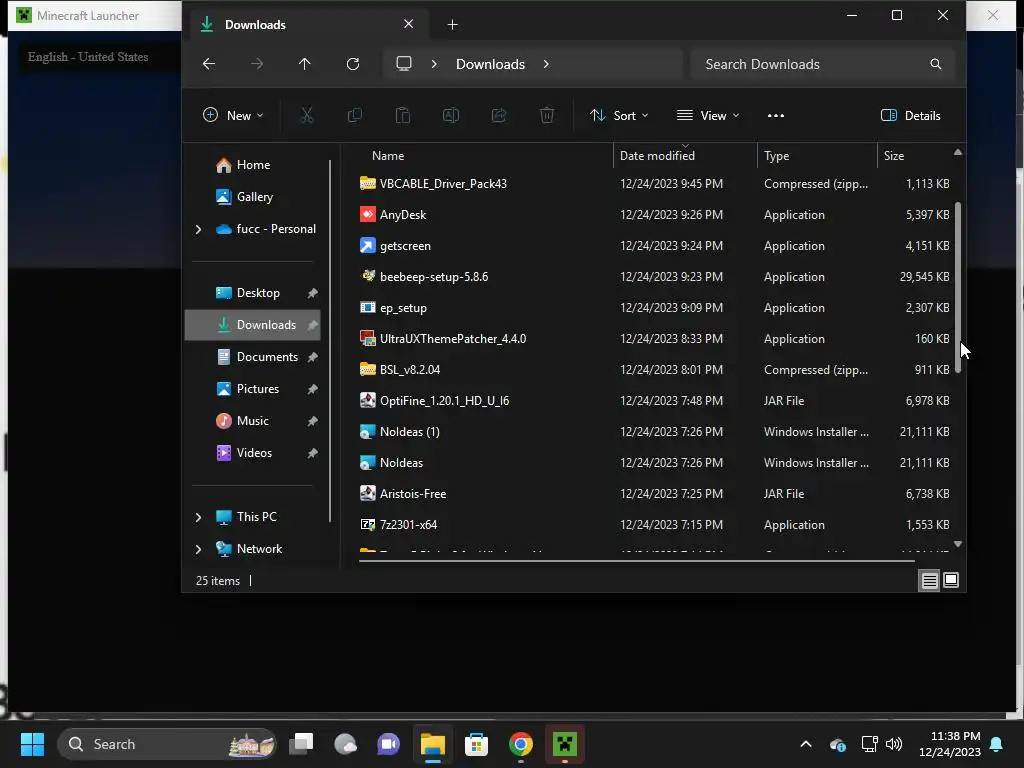Expand fucc - Personal tree node
1024x768 pixels.
(x=199, y=229)
